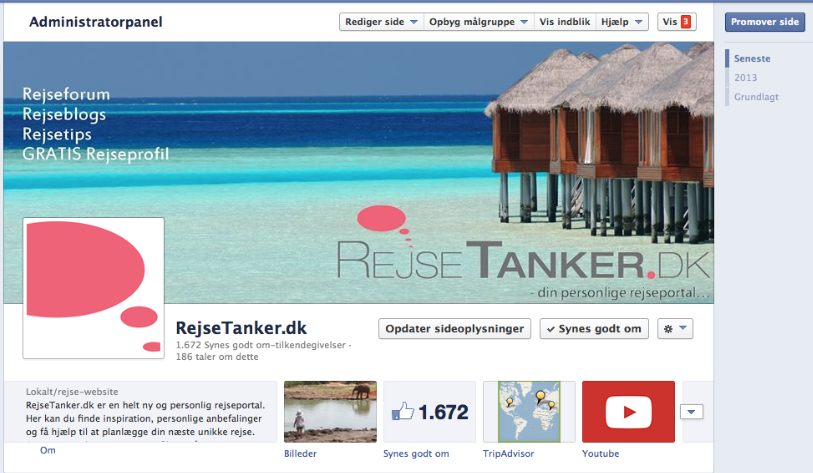Screen dimensions: 813x473
Task: Open the RejseTanker profile picture
Action: click(x=93, y=288)
